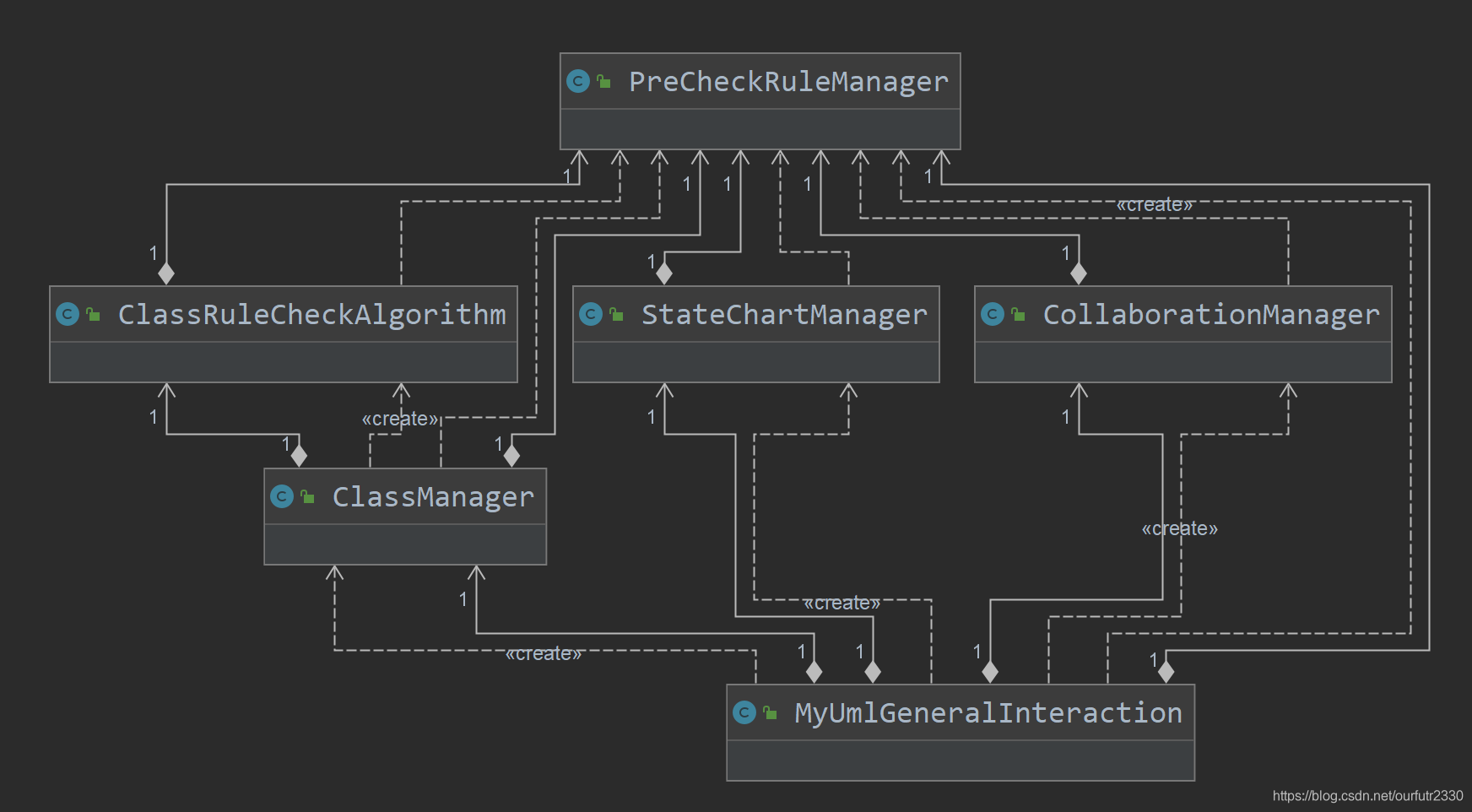The height and width of the screenshot is (812, 1472).
Task: Click the green public-visibility icon on ClassRuleCheckAlgorithm
Action: pyautogui.click(x=93, y=314)
